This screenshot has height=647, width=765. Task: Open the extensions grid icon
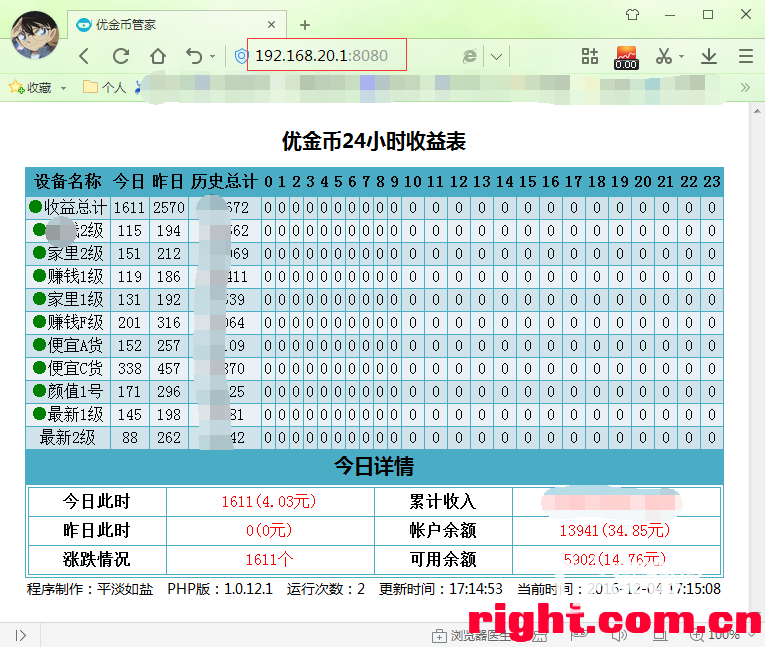click(589, 56)
